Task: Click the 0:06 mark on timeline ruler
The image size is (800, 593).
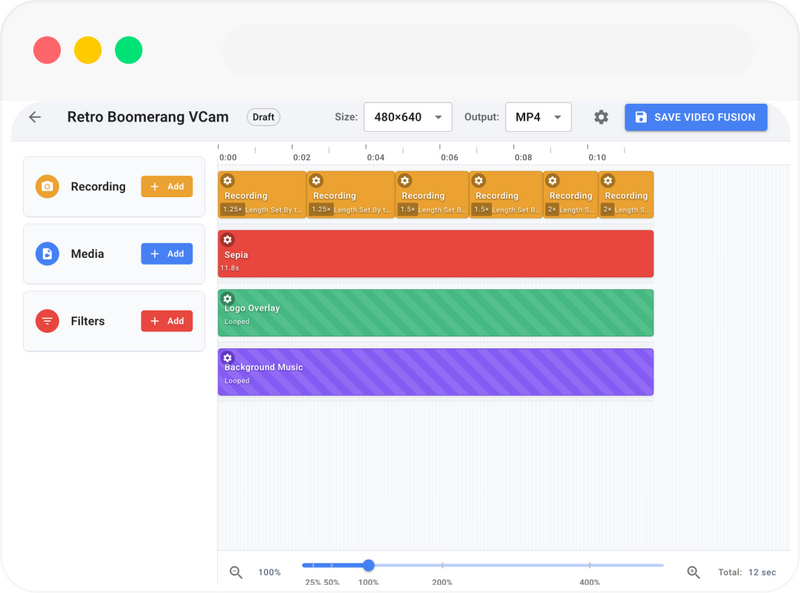Action: tap(449, 157)
